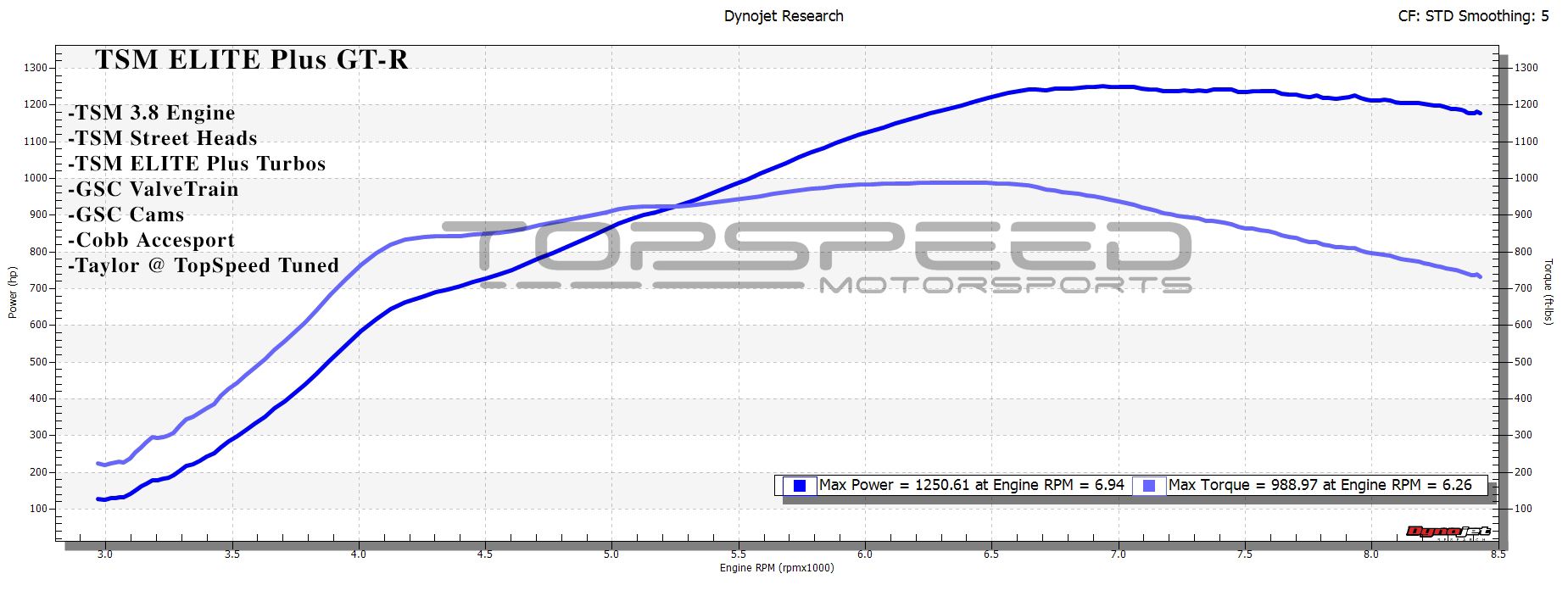This screenshot has width=1568, height=596.
Task: Click the '-TSM Street Heads' annotation line
Action: point(163,138)
